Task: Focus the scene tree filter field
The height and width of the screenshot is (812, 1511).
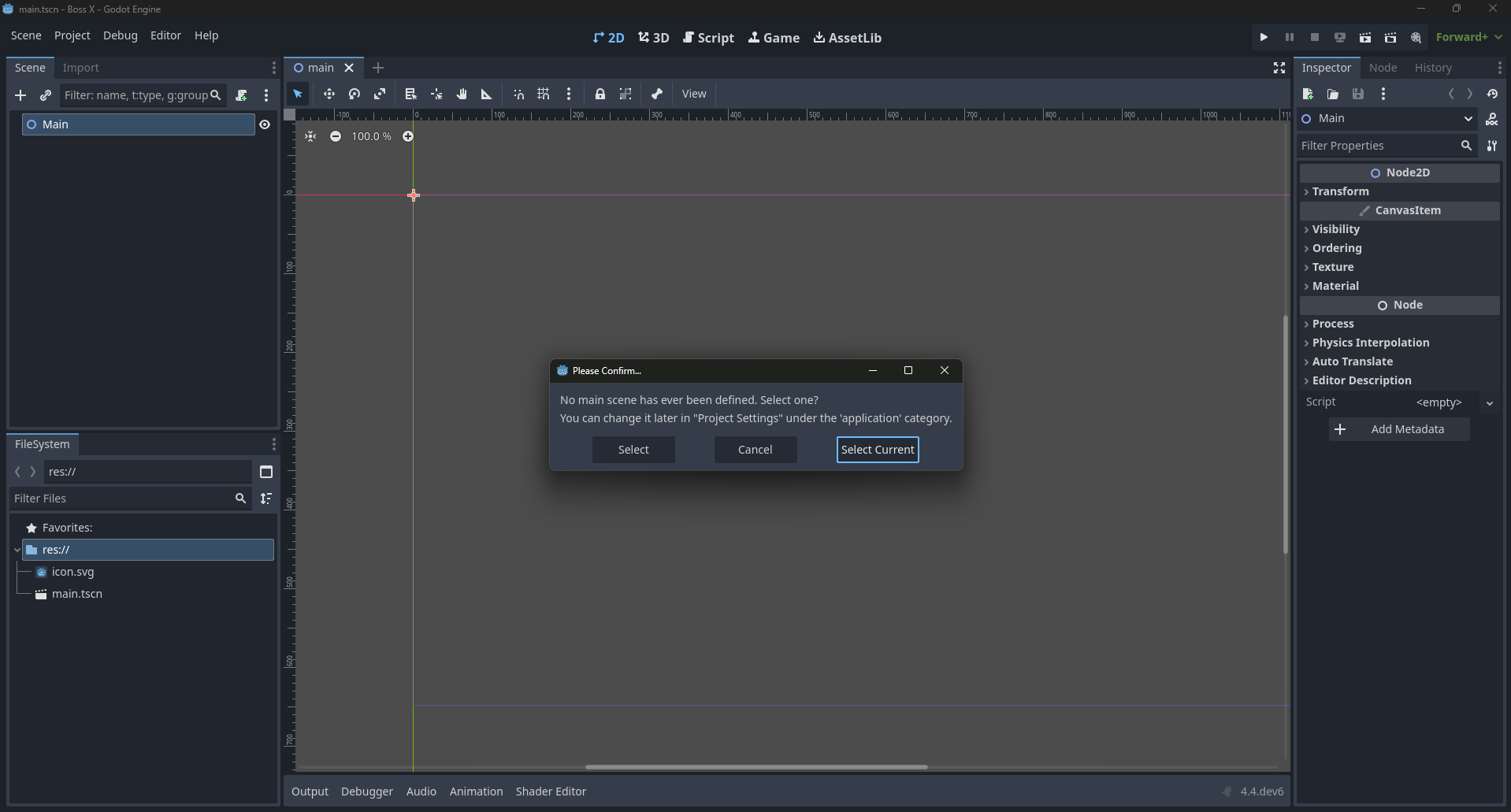Action: coord(143,95)
